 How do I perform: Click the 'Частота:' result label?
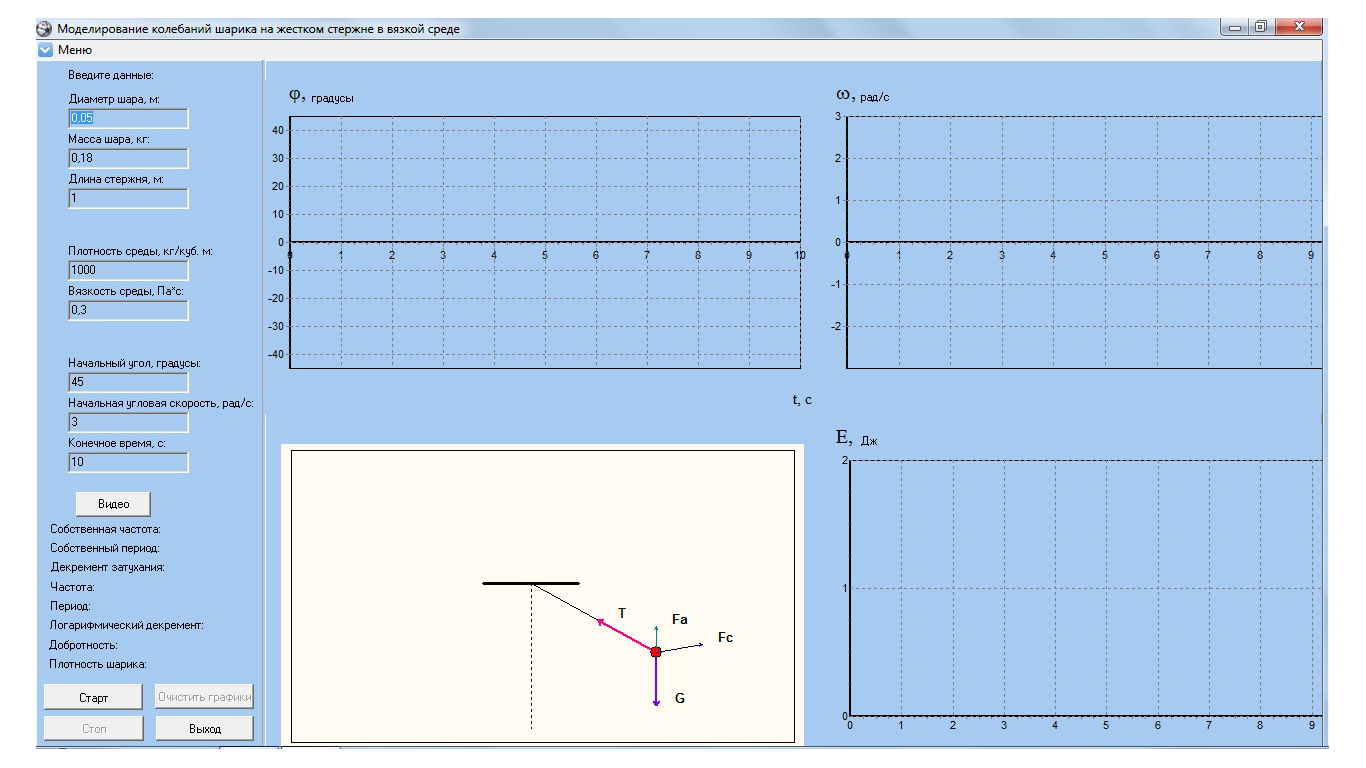(x=72, y=587)
